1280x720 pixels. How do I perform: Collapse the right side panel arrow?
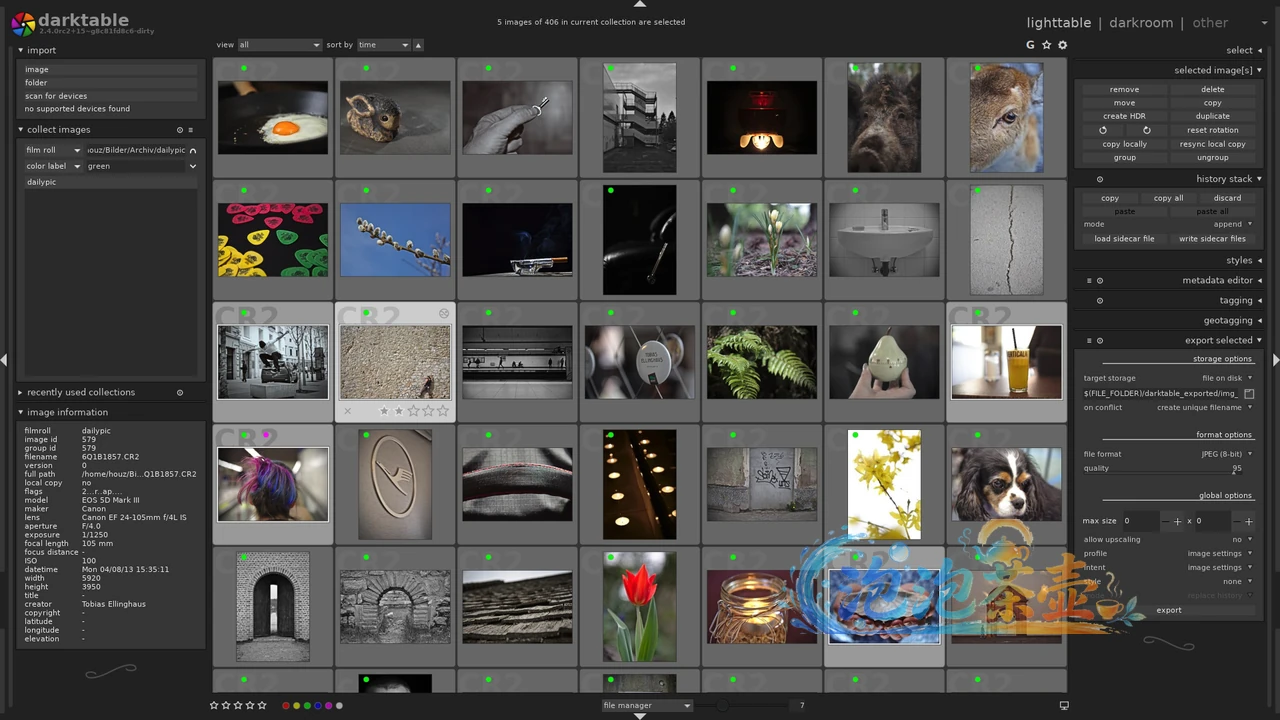(x=1276, y=360)
